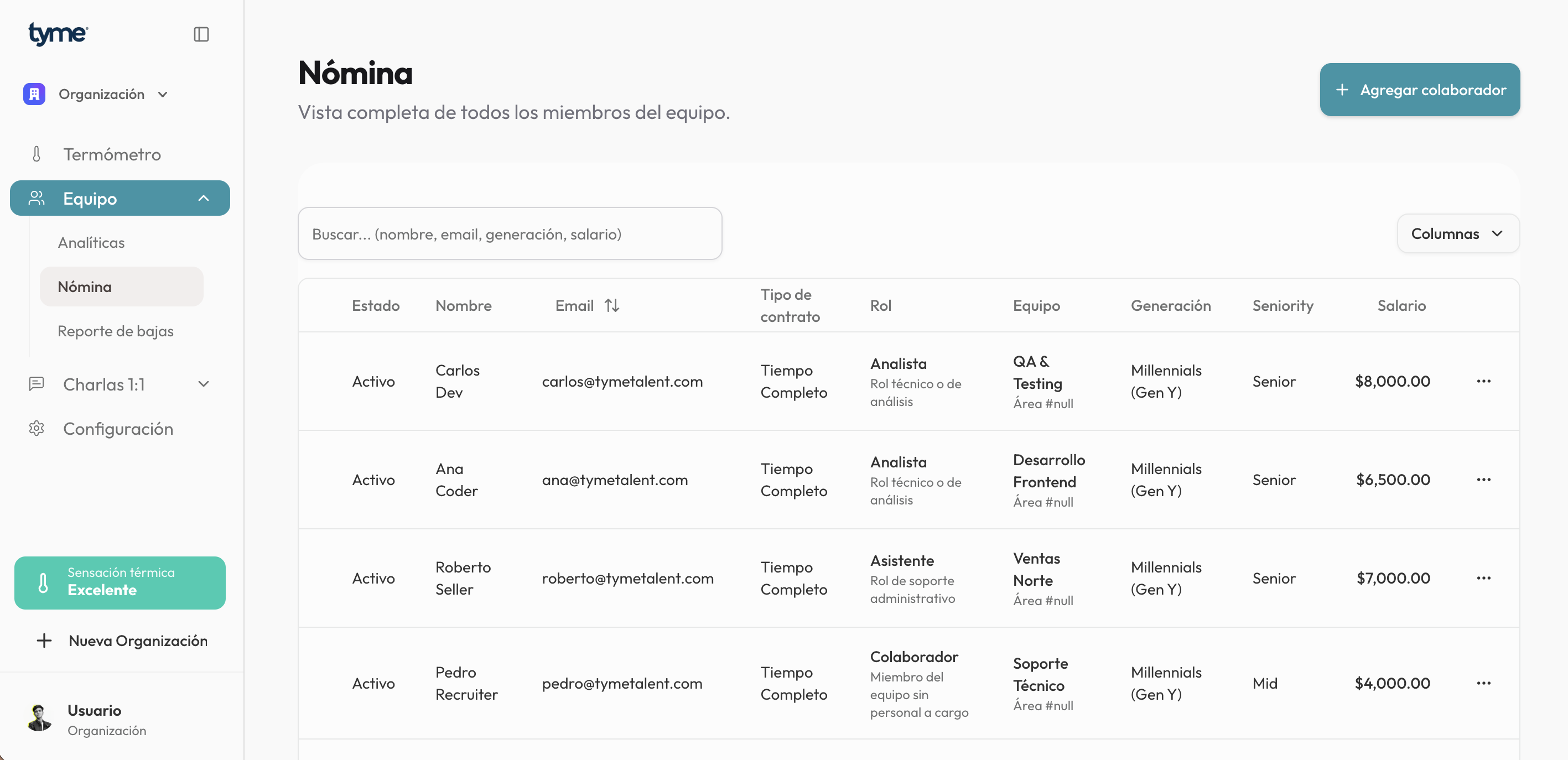Click the tyme logo
The width and height of the screenshot is (1568, 760).
pos(58,34)
